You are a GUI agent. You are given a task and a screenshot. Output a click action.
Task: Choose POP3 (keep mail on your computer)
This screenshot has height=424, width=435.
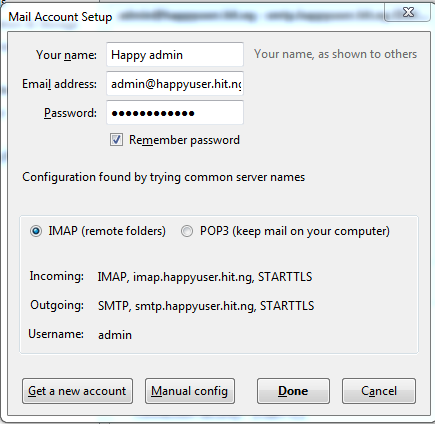(187, 231)
